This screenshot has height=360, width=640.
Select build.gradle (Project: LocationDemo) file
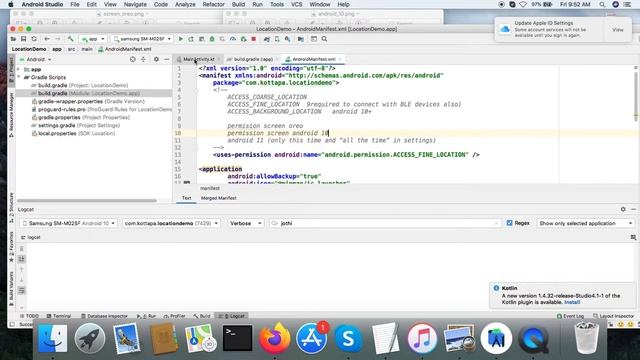pyautogui.click(x=83, y=85)
